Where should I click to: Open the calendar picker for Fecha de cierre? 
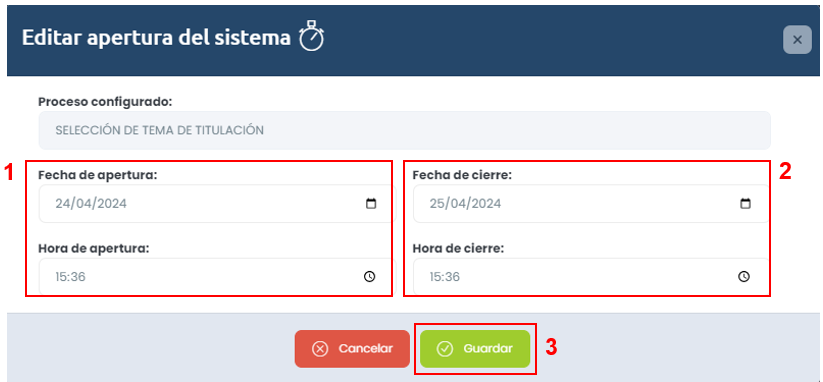pyautogui.click(x=744, y=204)
